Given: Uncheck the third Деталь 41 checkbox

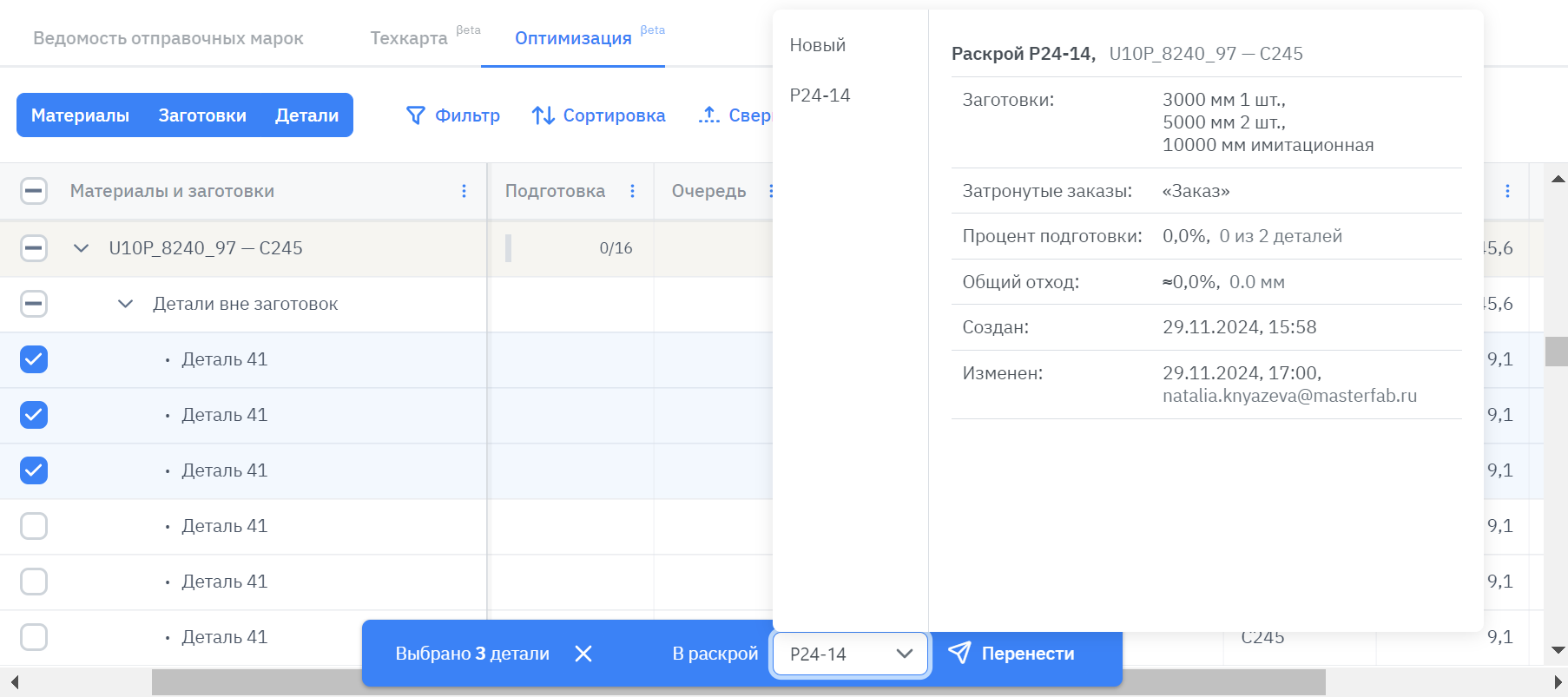Looking at the screenshot, I should point(34,470).
